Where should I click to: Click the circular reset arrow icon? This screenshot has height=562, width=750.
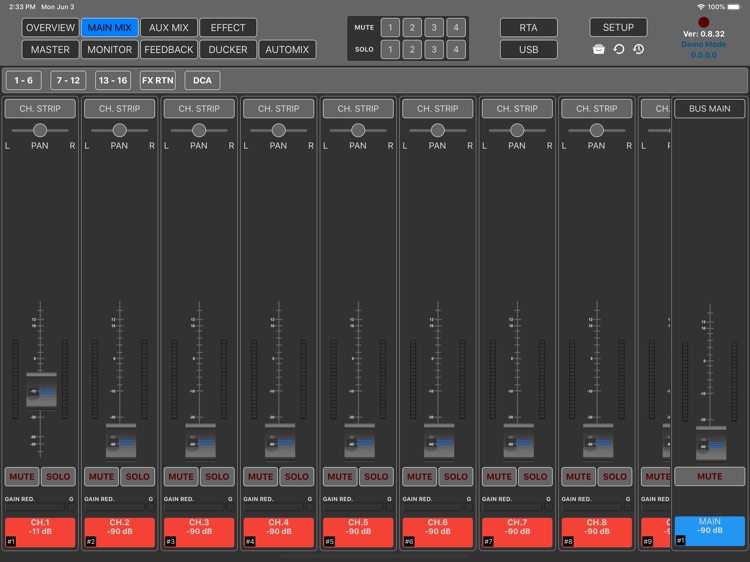tap(618, 49)
